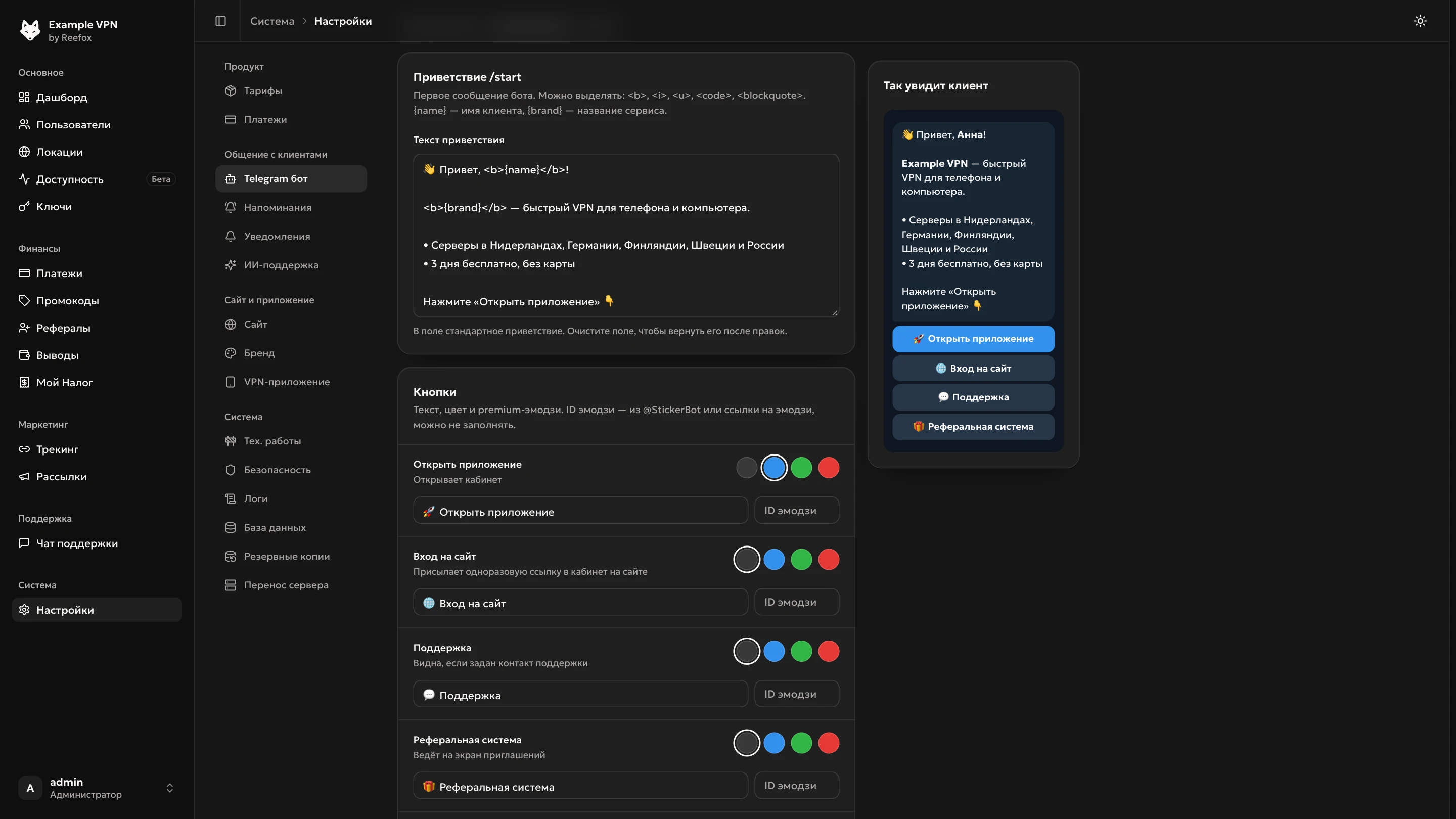Open Дашборд via its grid icon
This screenshot has height=819, width=1456.
click(24, 97)
